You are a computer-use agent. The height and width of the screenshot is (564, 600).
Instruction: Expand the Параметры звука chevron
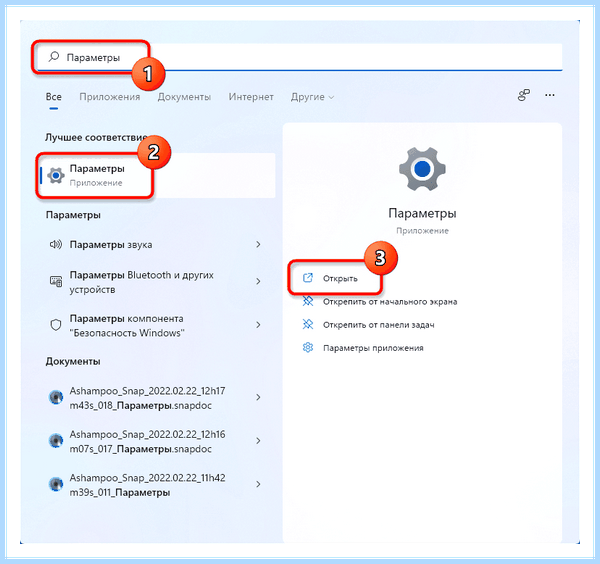pyautogui.click(x=258, y=244)
